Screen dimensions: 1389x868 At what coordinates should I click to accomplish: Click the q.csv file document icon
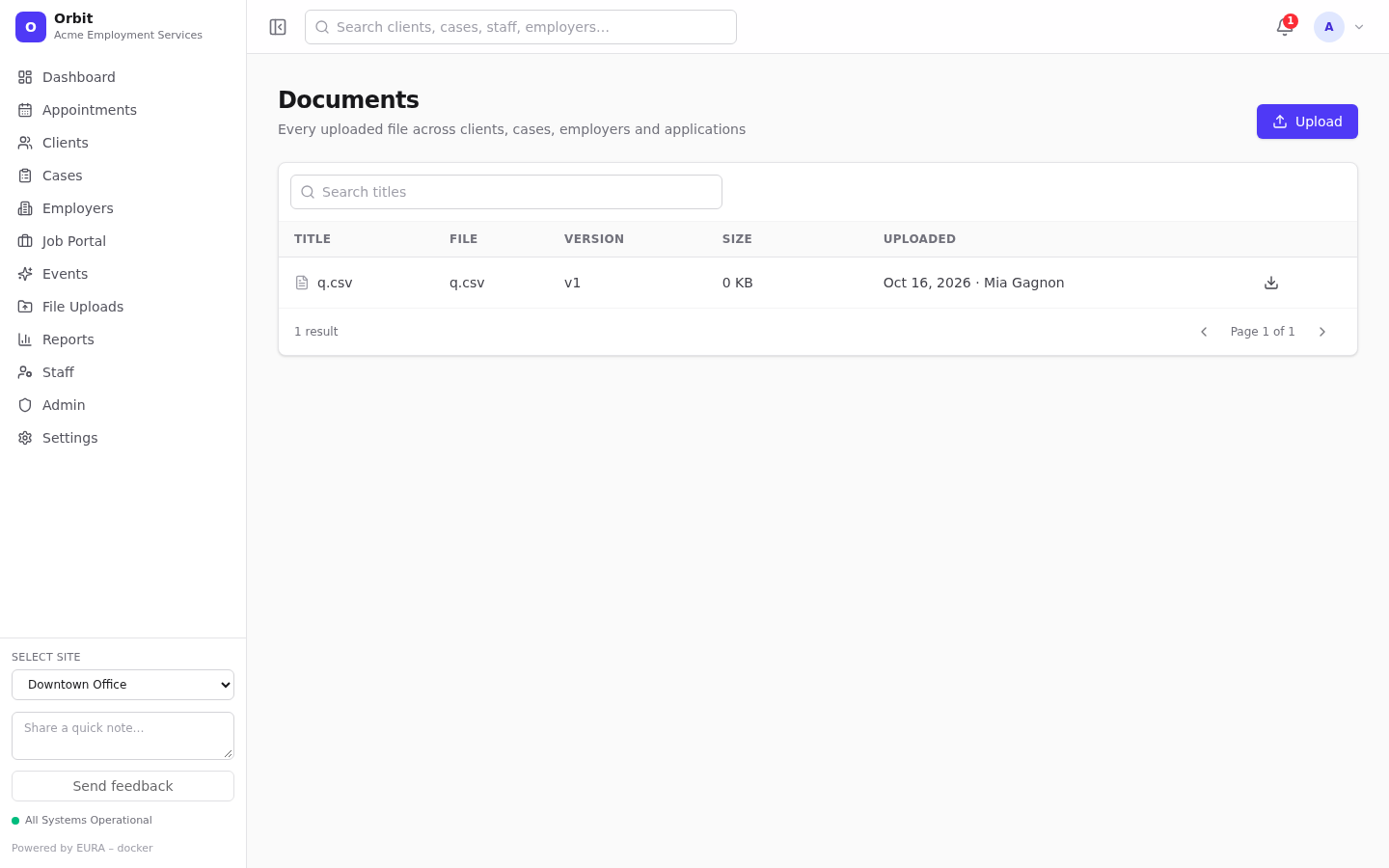302,283
